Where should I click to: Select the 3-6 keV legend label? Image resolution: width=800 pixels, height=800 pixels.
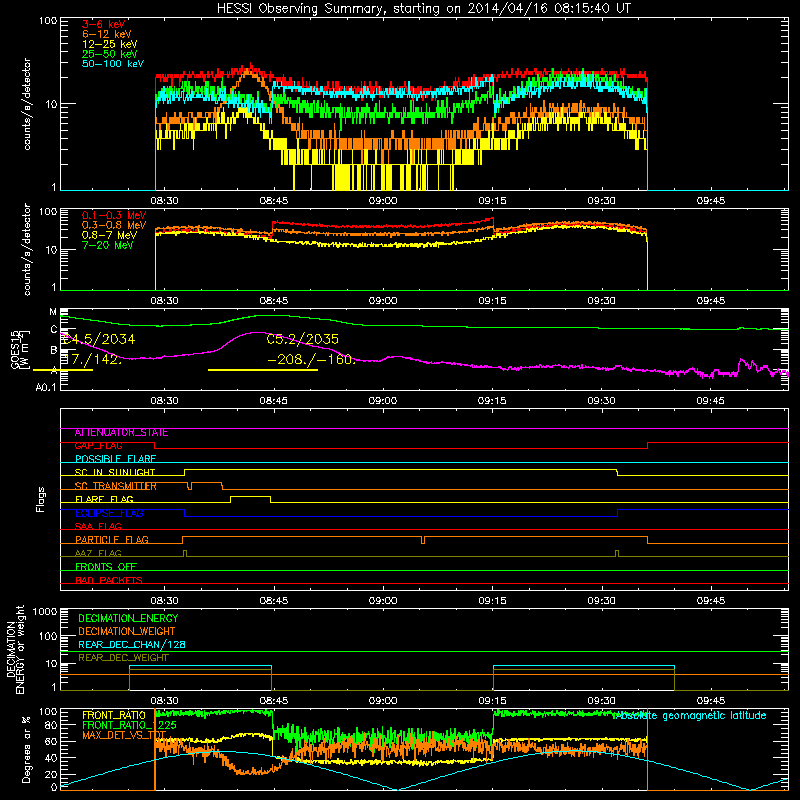[104, 24]
